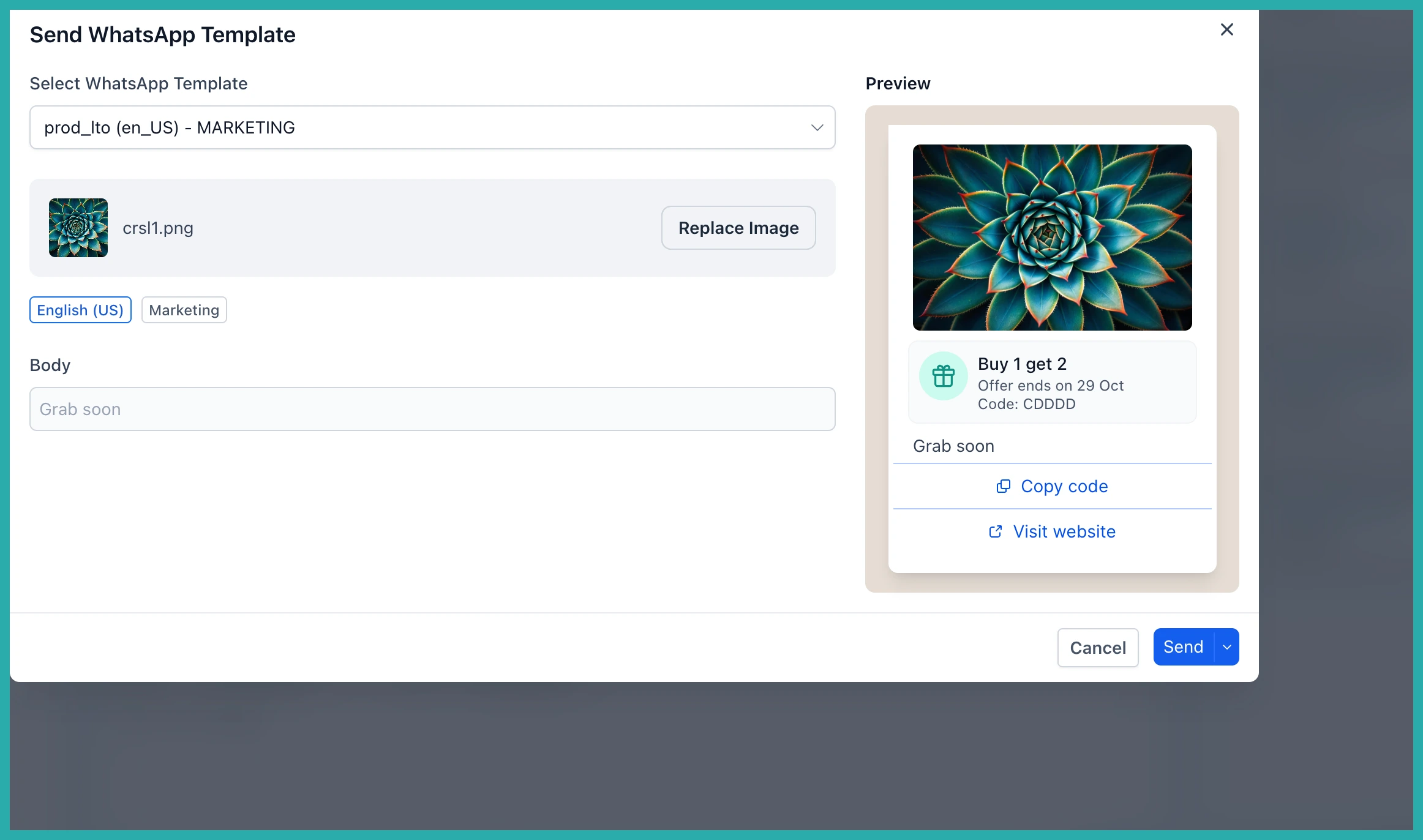The image size is (1423, 840).
Task: Click the Buy 1 get 2 offer title
Action: click(x=1022, y=364)
